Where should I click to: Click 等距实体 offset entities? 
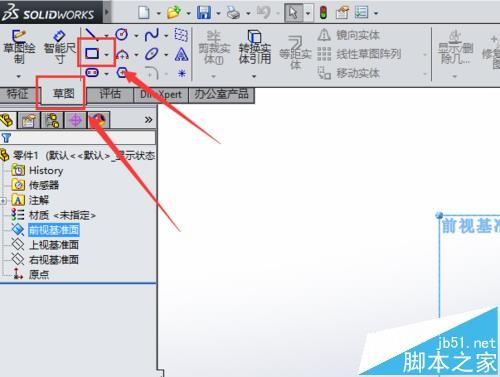click(x=295, y=52)
